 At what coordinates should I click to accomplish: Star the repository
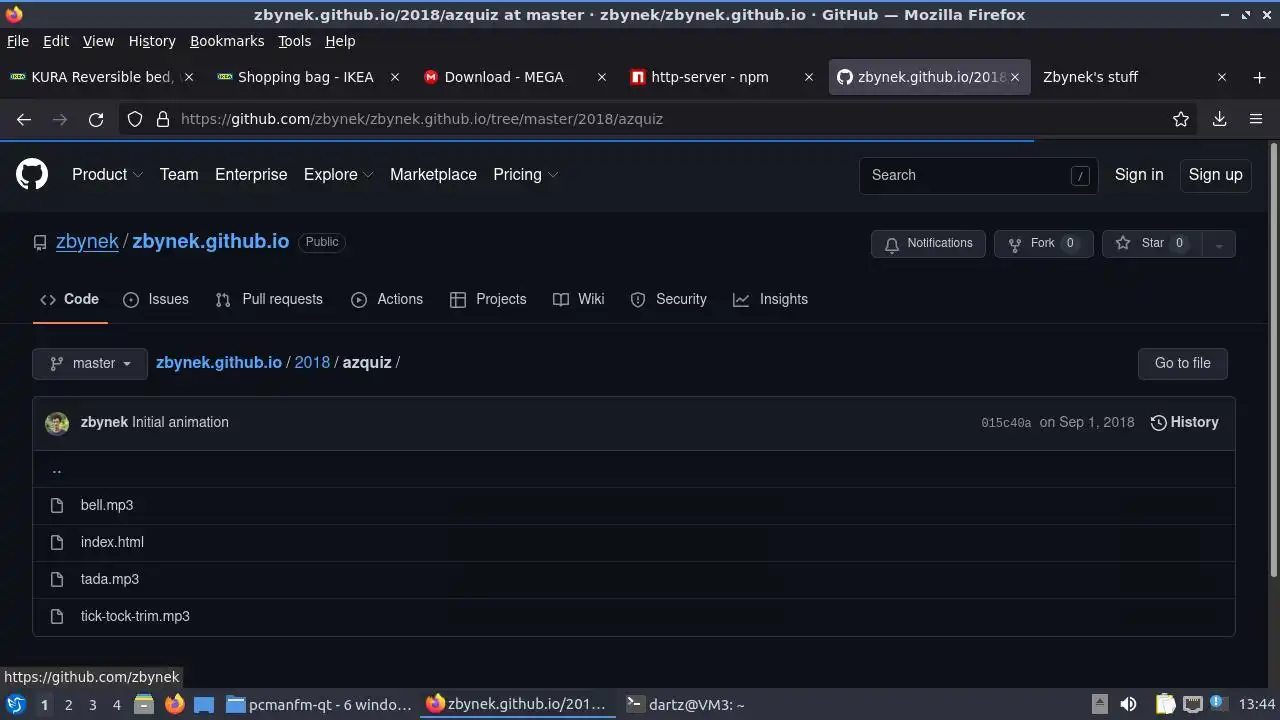tap(1152, 244)
